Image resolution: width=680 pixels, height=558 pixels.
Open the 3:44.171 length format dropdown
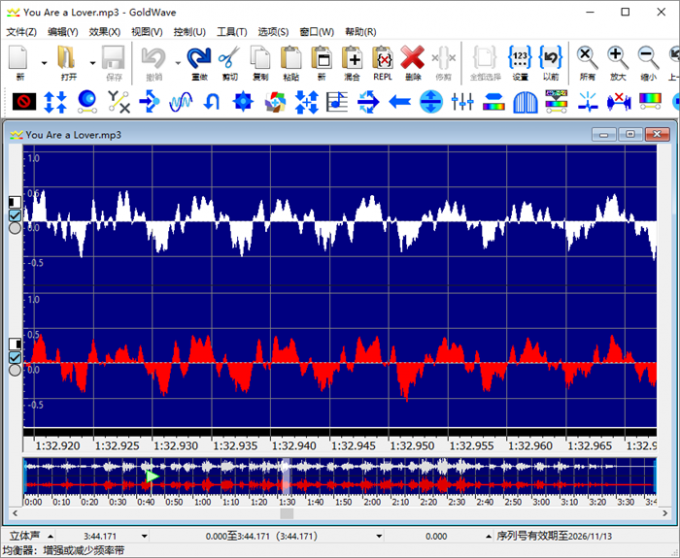(x=144, y=537)
